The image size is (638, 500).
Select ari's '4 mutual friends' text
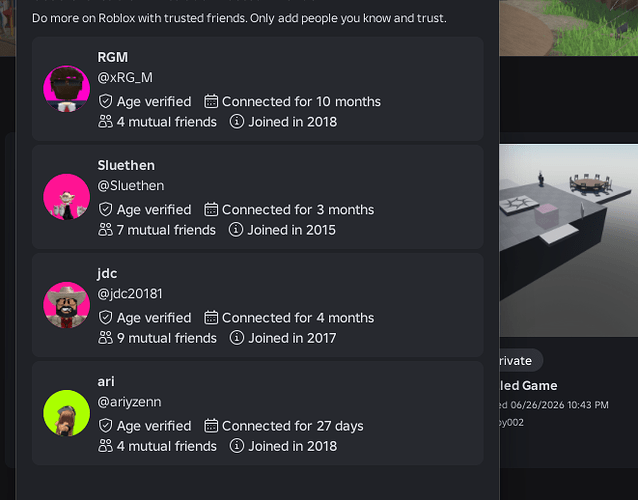pos(167,447)
